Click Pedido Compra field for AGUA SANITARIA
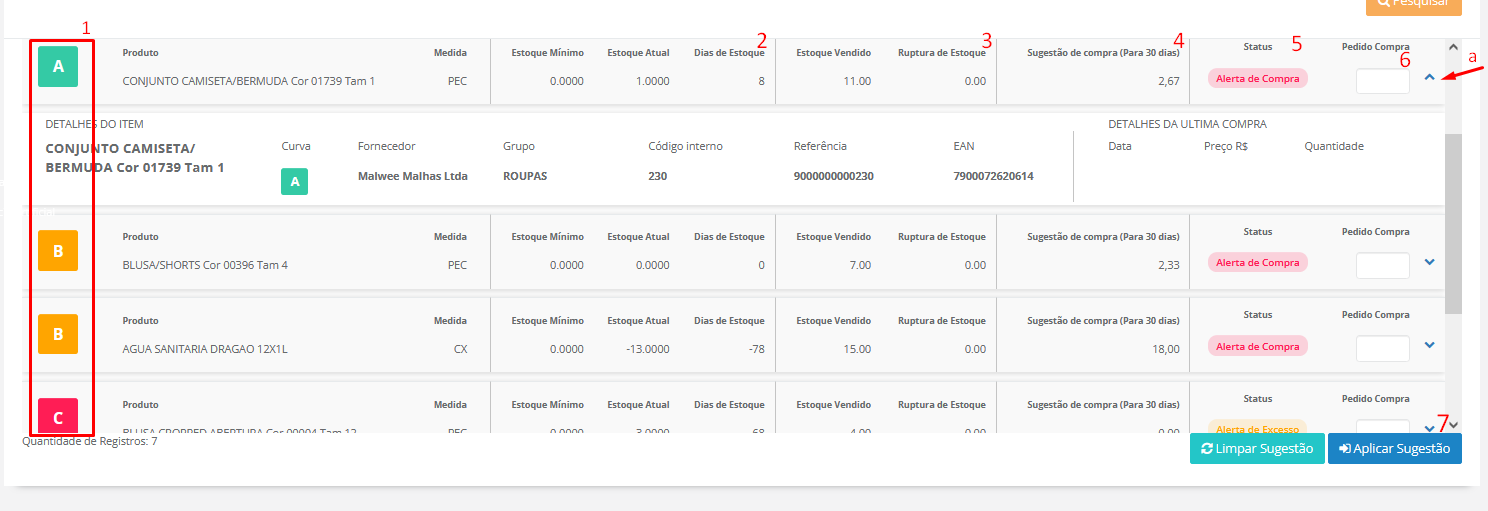The width and height of the screenshot is (1488, 511). 1382,348
